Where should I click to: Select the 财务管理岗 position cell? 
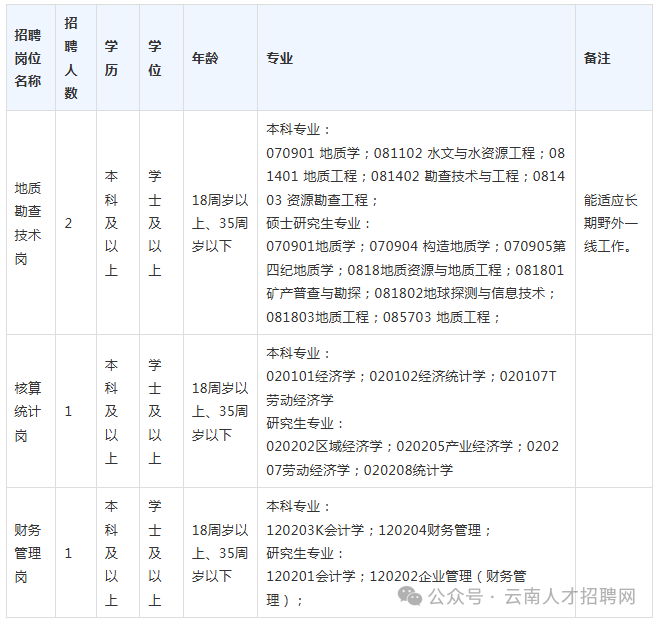coord(31,553)
